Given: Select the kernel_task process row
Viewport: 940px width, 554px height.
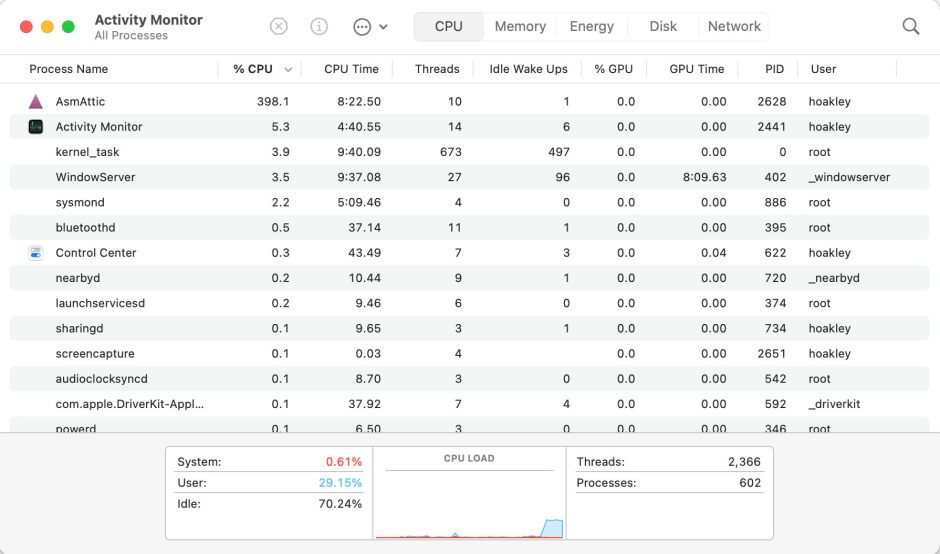Looking at the screenshot, I should 469,152.
